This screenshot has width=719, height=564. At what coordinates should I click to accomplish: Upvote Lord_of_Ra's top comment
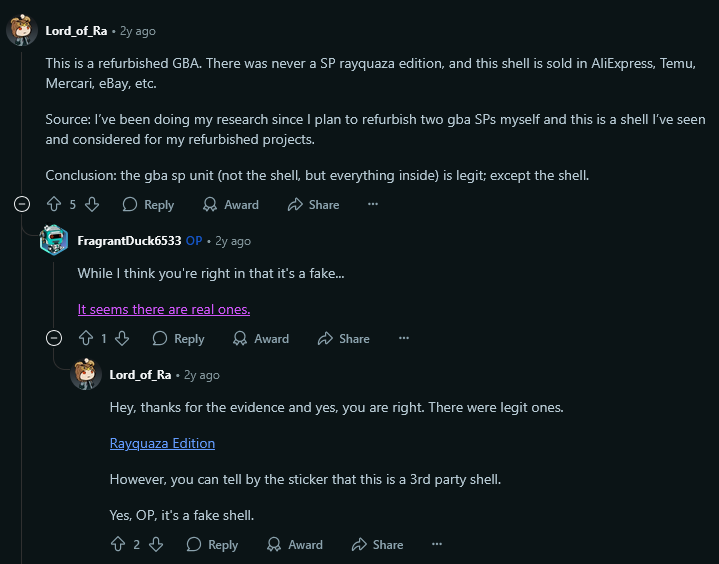point(54,204)
